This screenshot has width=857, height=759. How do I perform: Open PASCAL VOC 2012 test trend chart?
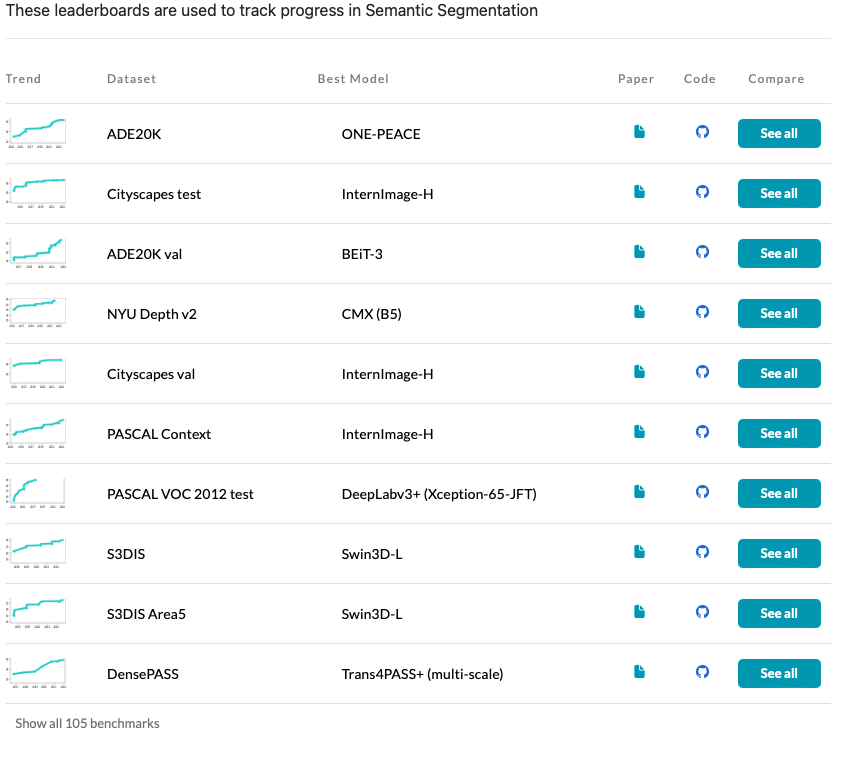pos(36,493)
